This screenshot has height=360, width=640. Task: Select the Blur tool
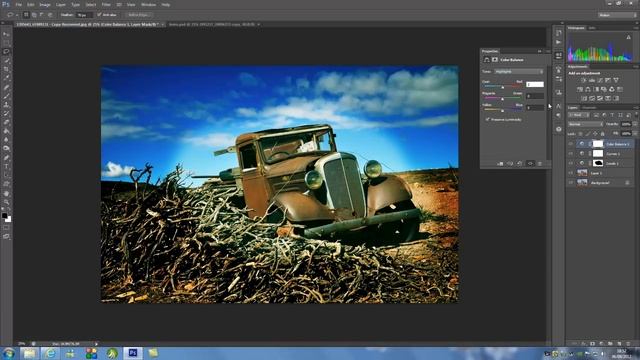point(6,140)
